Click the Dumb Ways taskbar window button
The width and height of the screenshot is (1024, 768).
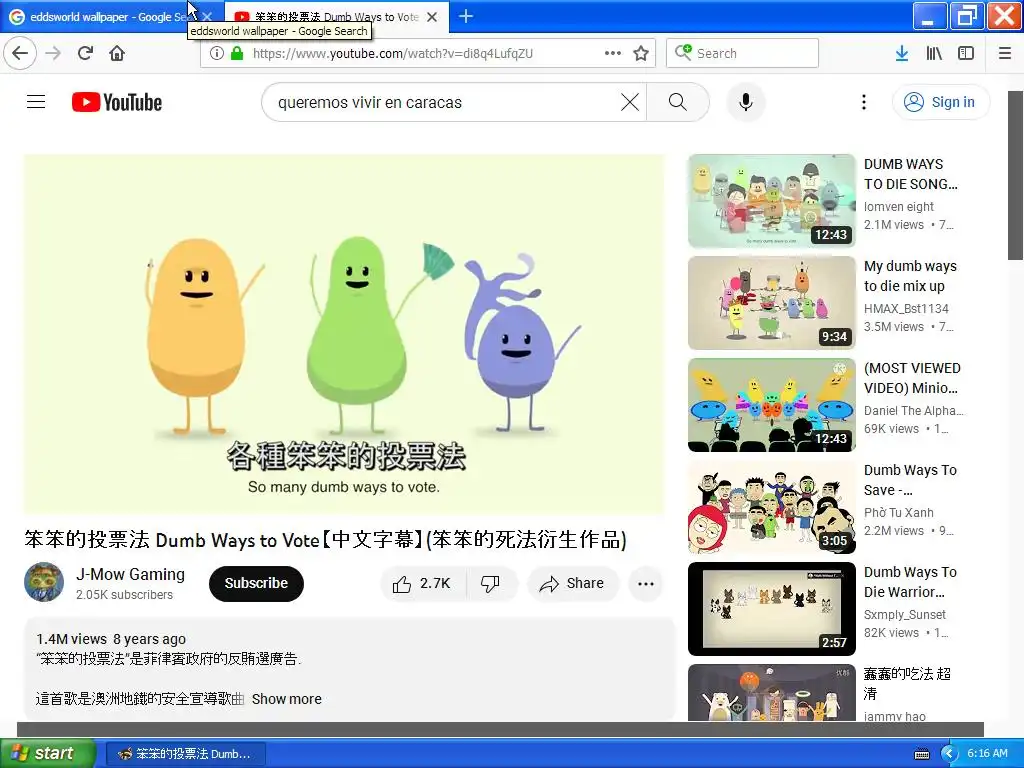click(185, 754)
